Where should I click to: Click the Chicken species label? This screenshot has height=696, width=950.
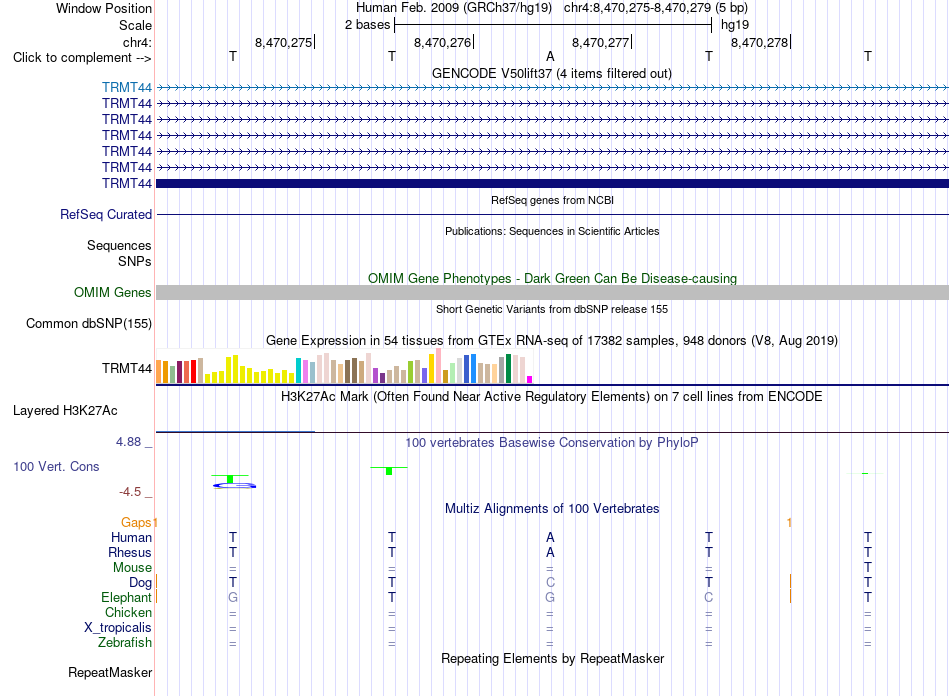coord(128,612)
